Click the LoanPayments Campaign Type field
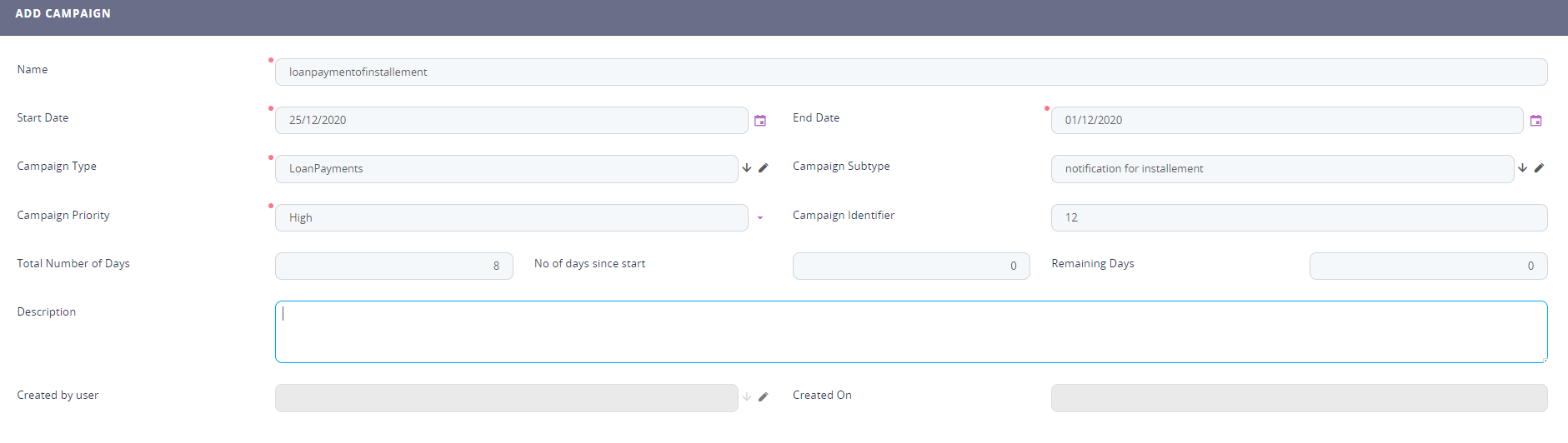The width and height of the screenshot is (1568, 443). 505,169
